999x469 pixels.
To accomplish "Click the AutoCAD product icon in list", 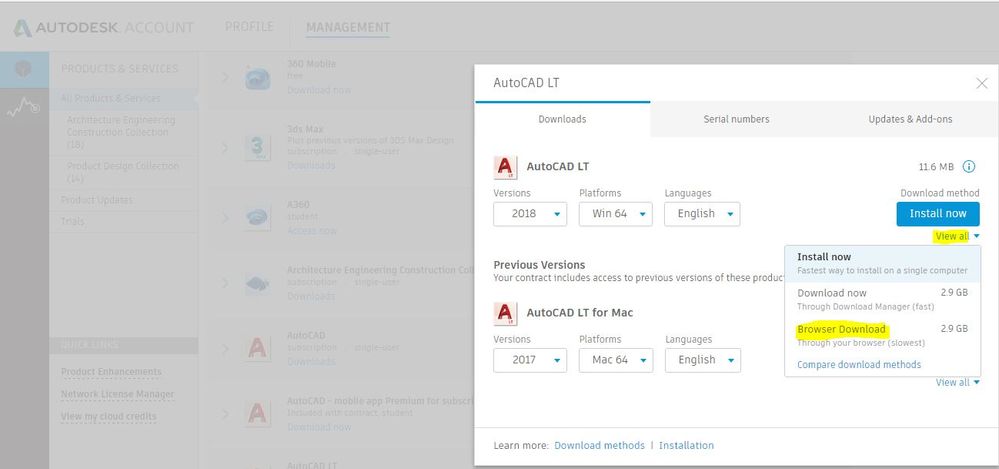I will [257, 349].
